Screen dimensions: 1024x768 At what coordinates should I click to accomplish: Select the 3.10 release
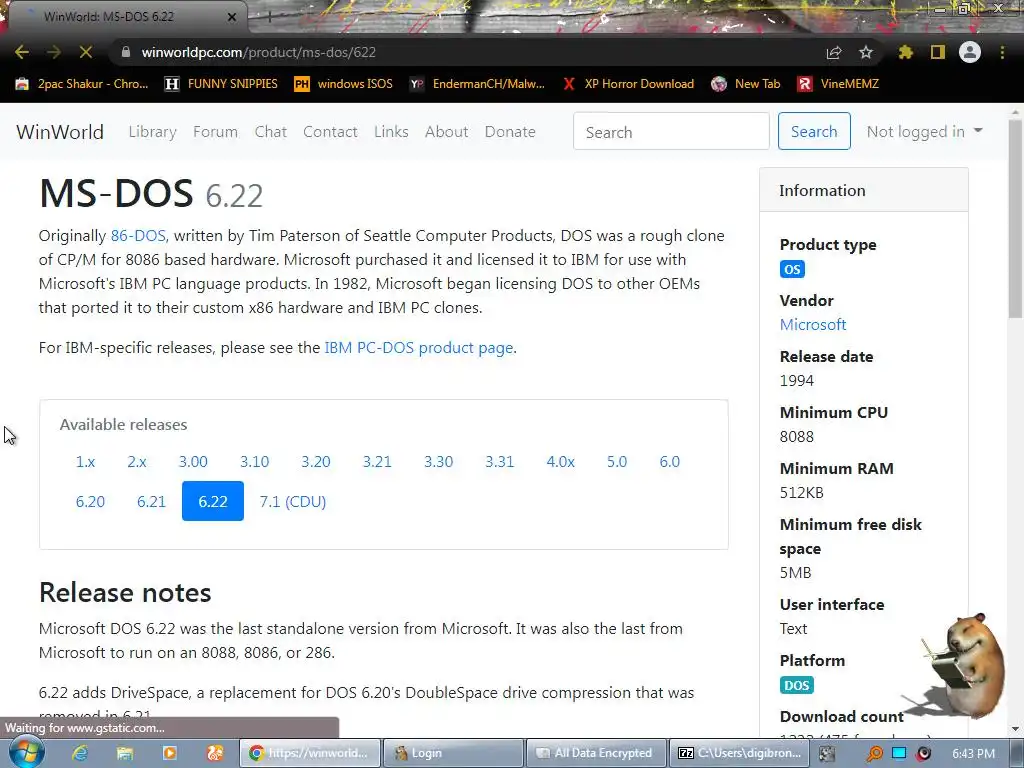click(x=254, y=462)
